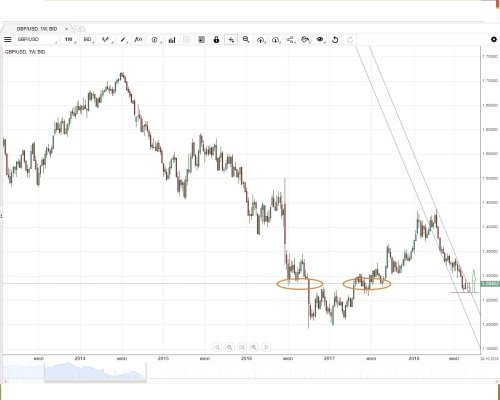The image size is (500, 400).
Task: Switch to the GBP/USD, 1W, BID tab
Action: tap(37, 29)
